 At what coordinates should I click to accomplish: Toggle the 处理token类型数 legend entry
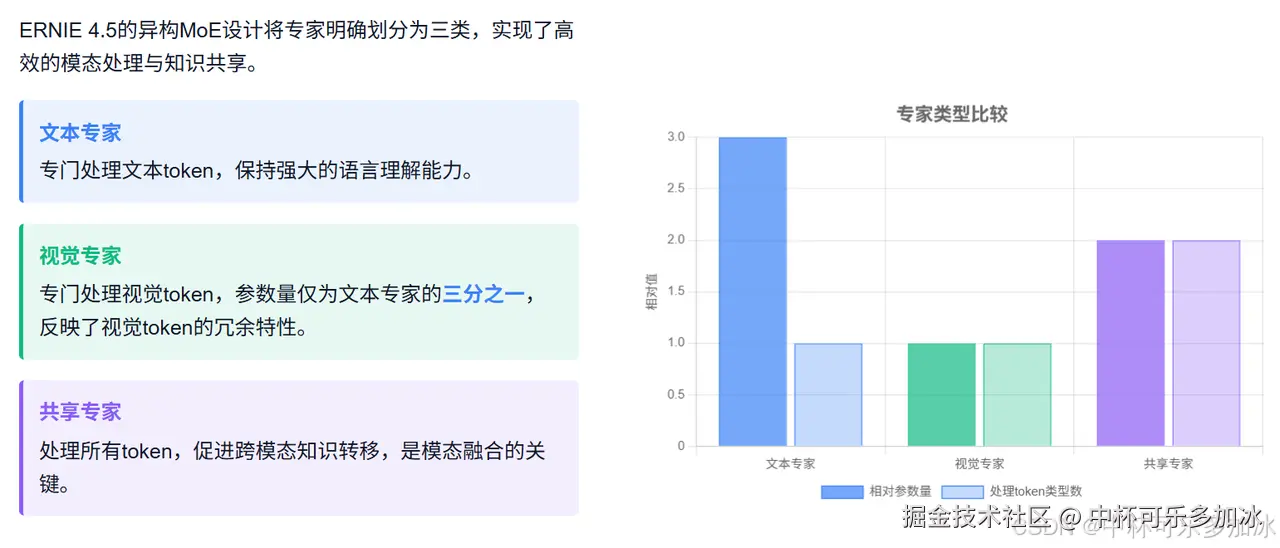coord(1012,491)
